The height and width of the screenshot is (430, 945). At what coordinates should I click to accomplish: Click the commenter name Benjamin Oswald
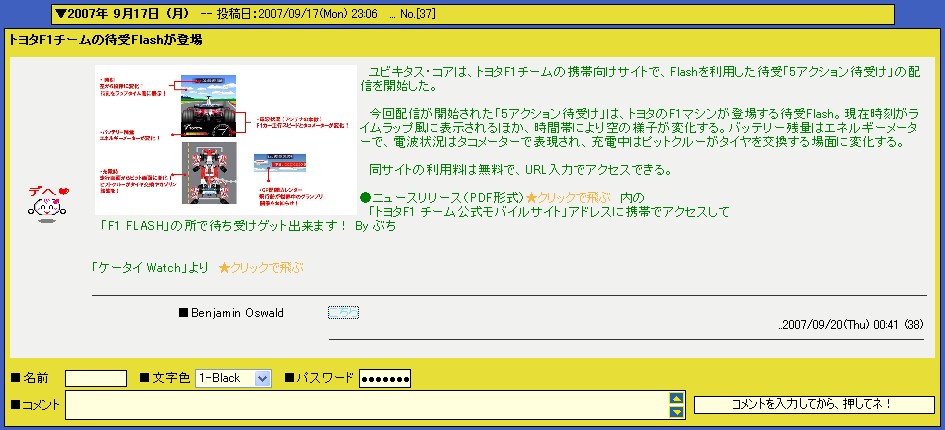pyautogui.click(x=237, y=313)
